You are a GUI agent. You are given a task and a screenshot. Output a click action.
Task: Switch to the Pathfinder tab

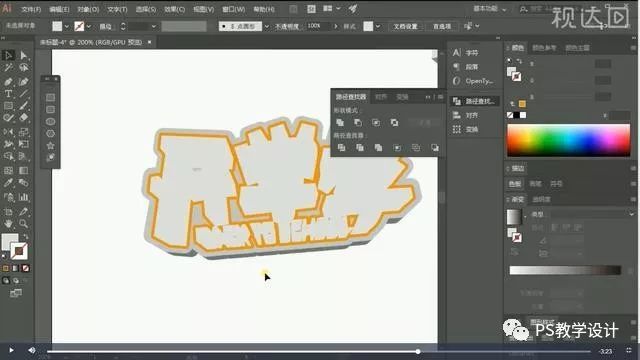point(351,97)
